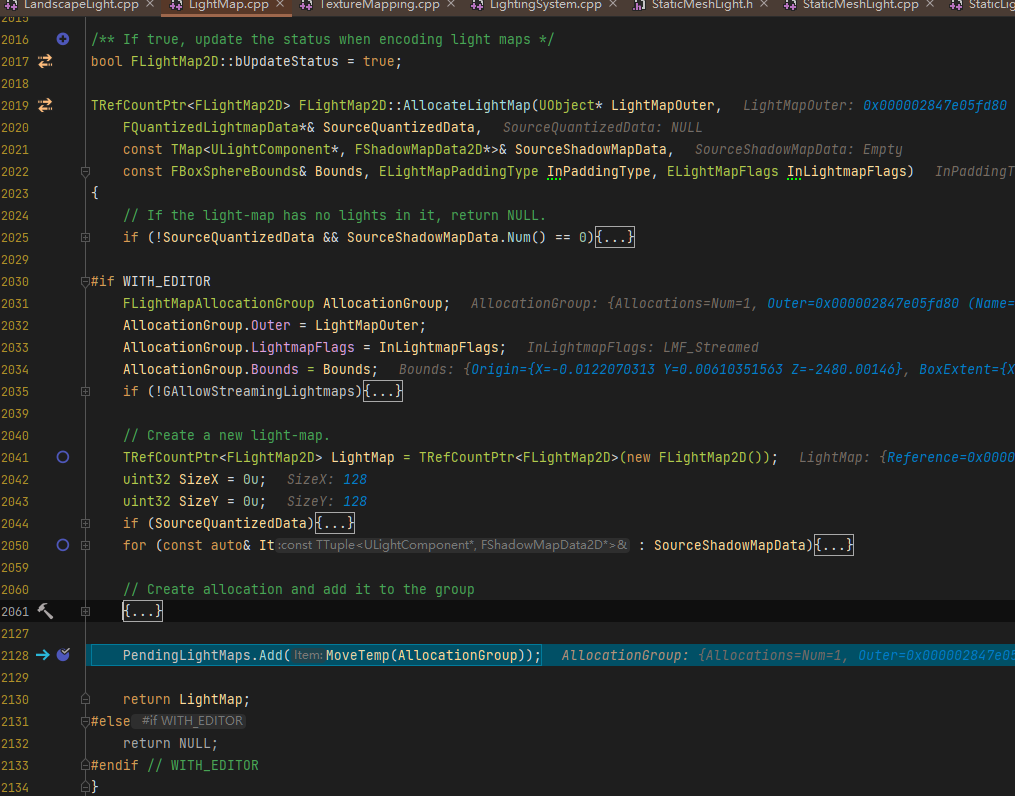Image resolution: width=1015 pixels, height=796 pixels.
Task: Expand the folded {...} after !GAllowStreamingLightmaps
Action: [x=383, y=391]
